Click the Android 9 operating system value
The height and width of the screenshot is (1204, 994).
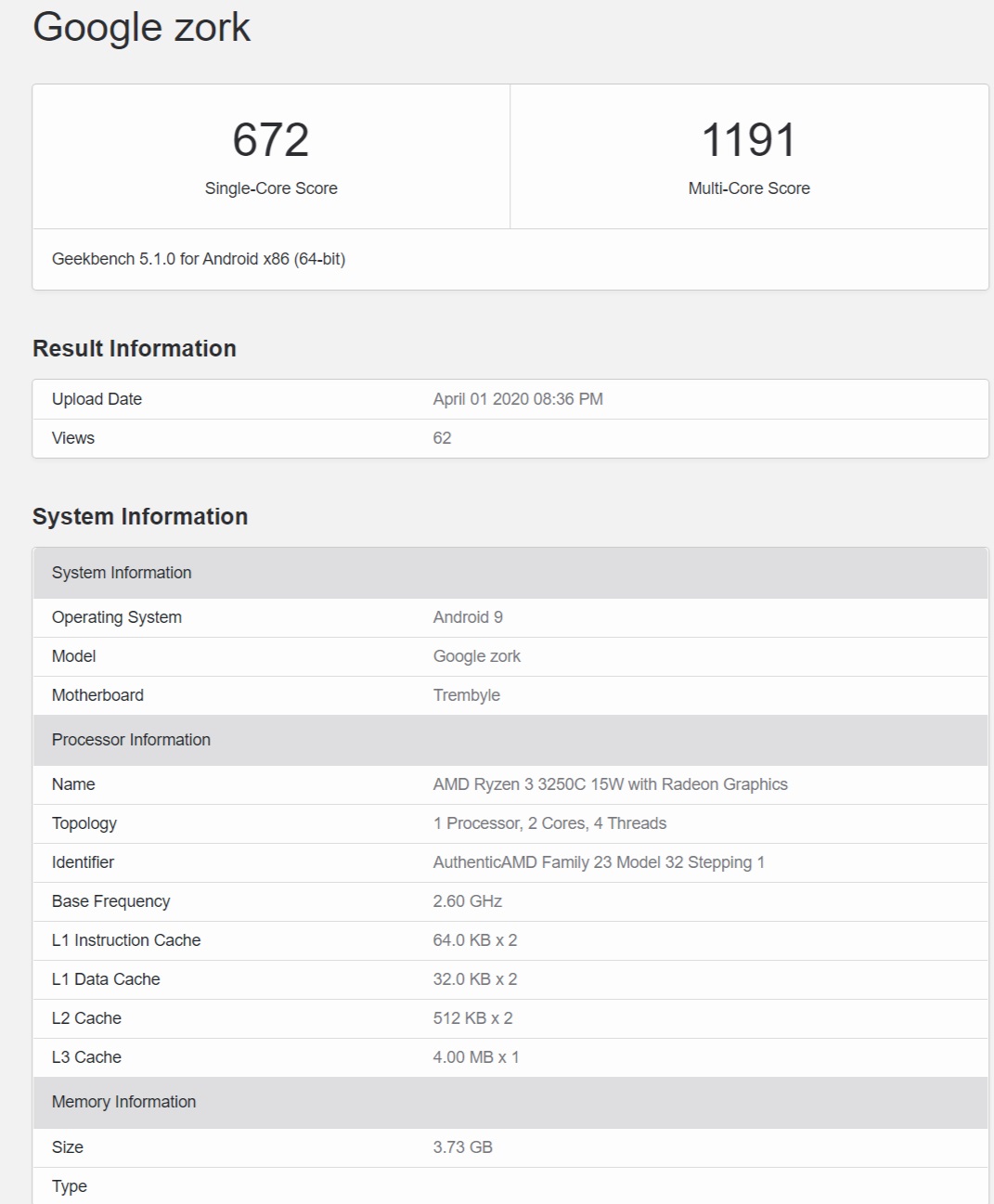[468, 617]
